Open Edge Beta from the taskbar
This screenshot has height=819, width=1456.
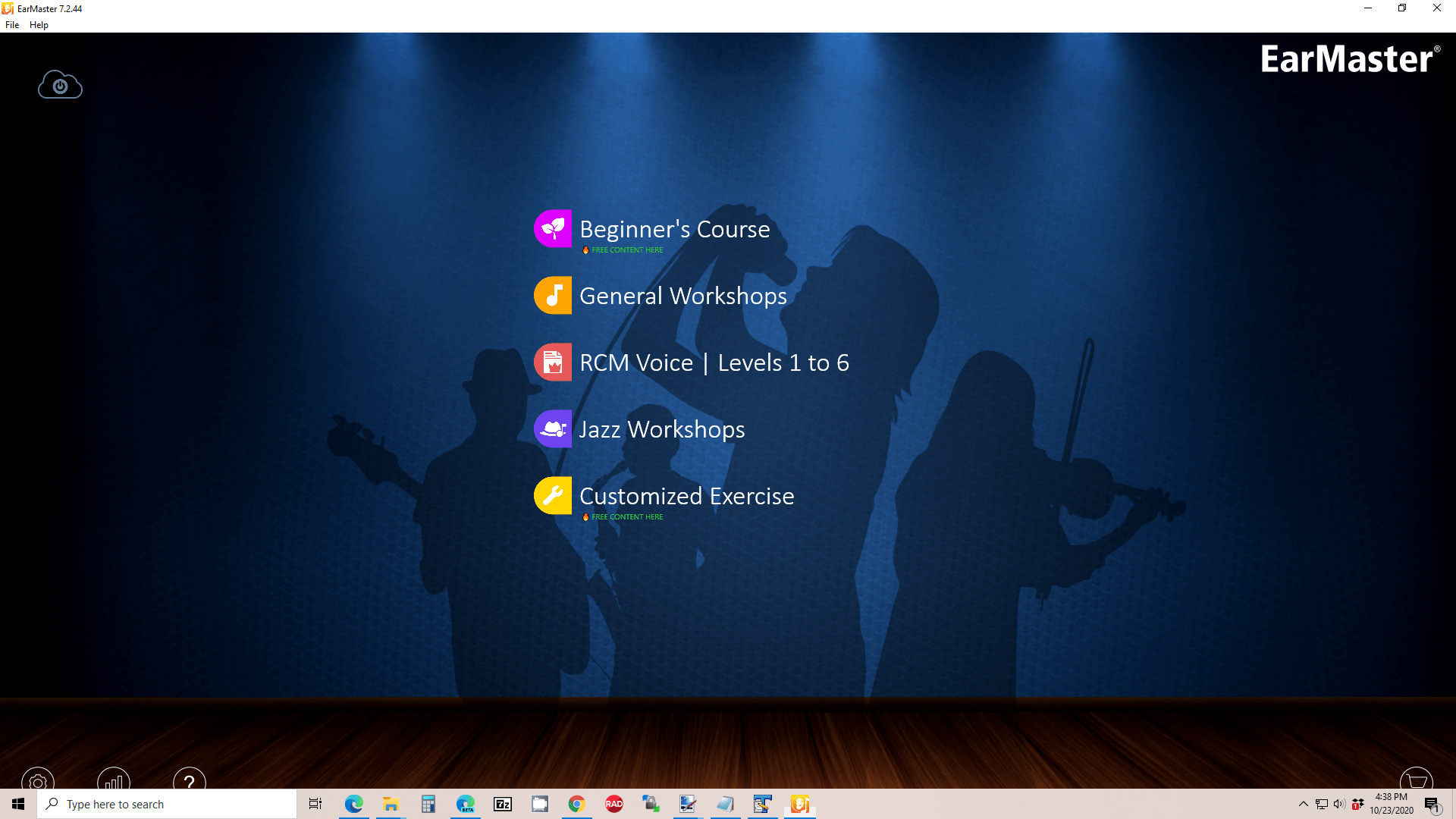click(465, 804)
